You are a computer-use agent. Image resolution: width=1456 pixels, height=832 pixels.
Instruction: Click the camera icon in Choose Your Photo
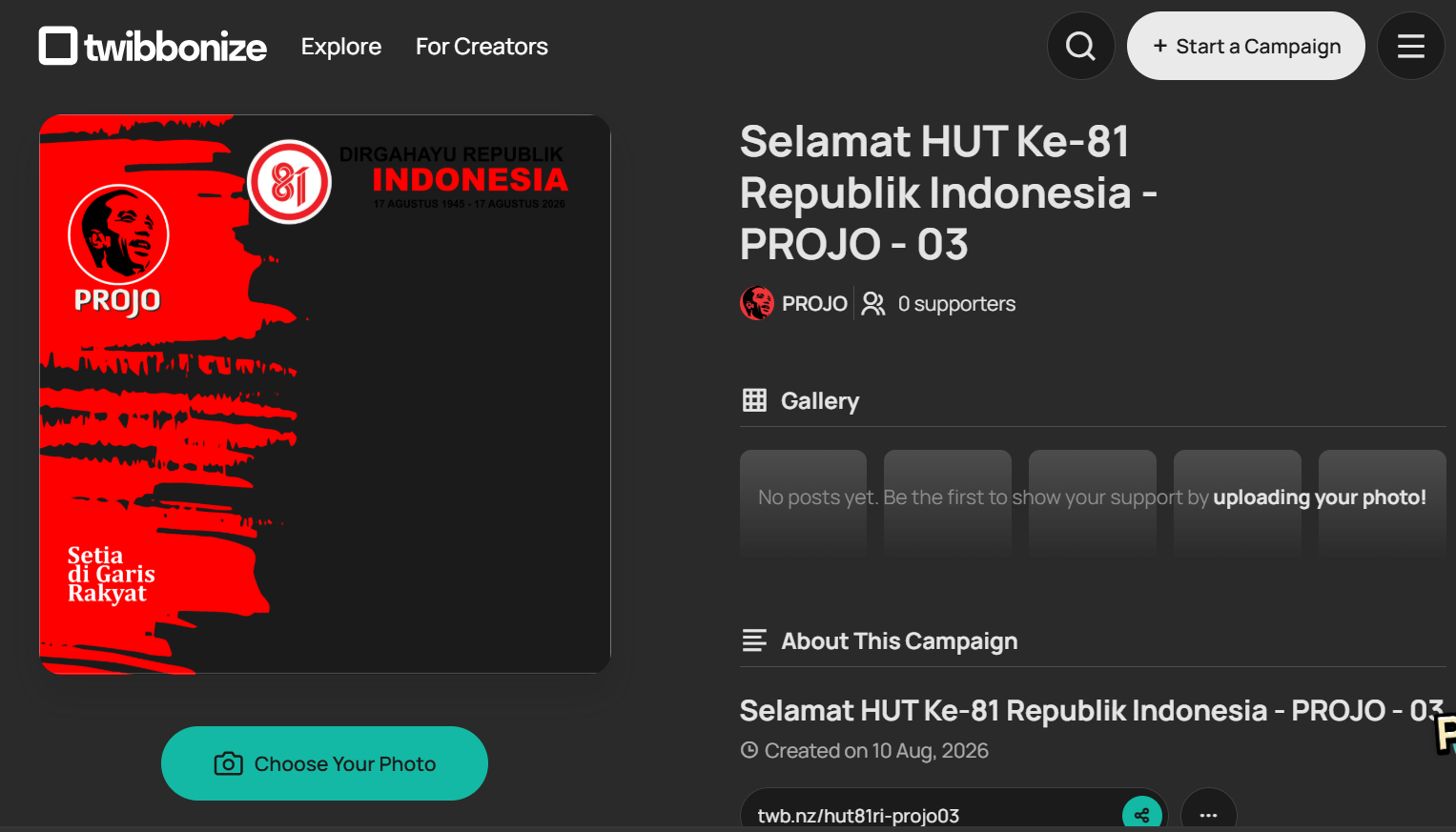coord(228,763)
